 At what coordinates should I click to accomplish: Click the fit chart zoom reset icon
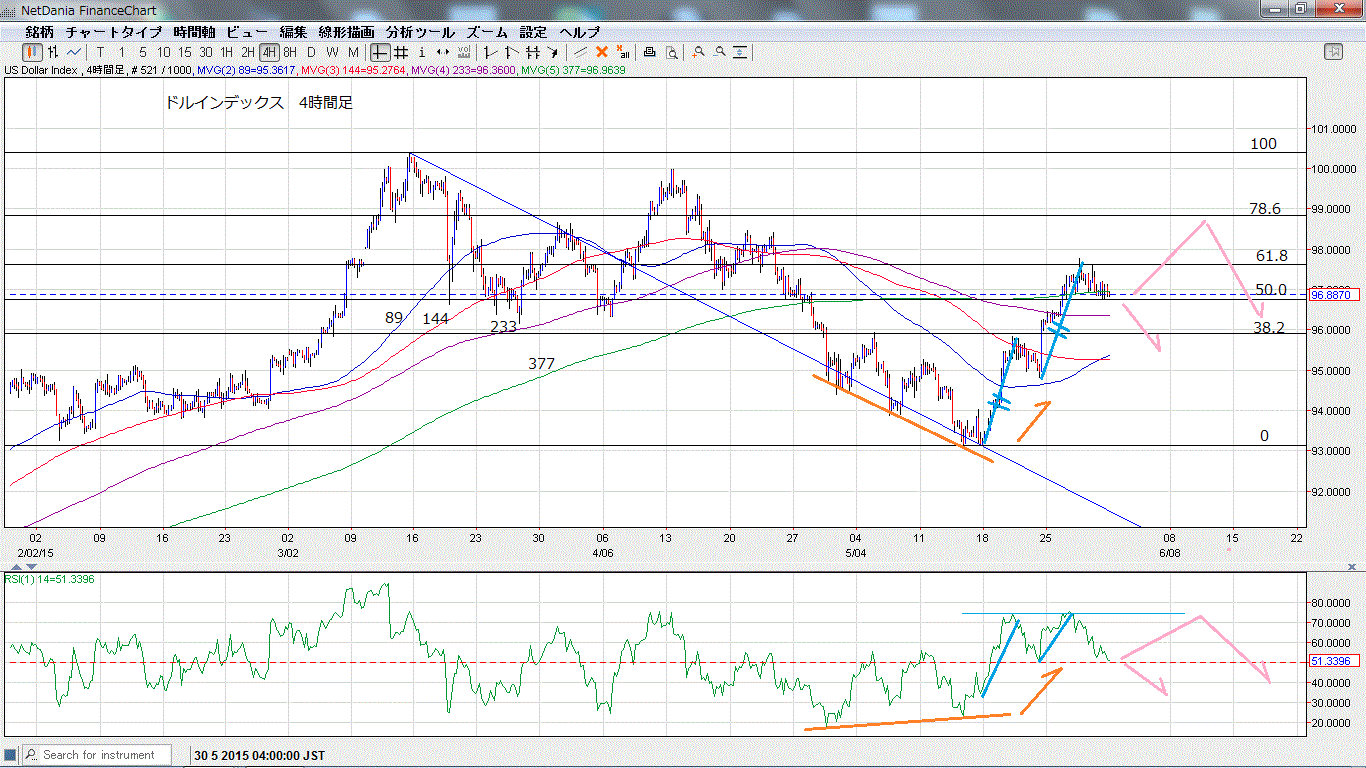click(x=740, y=52)
